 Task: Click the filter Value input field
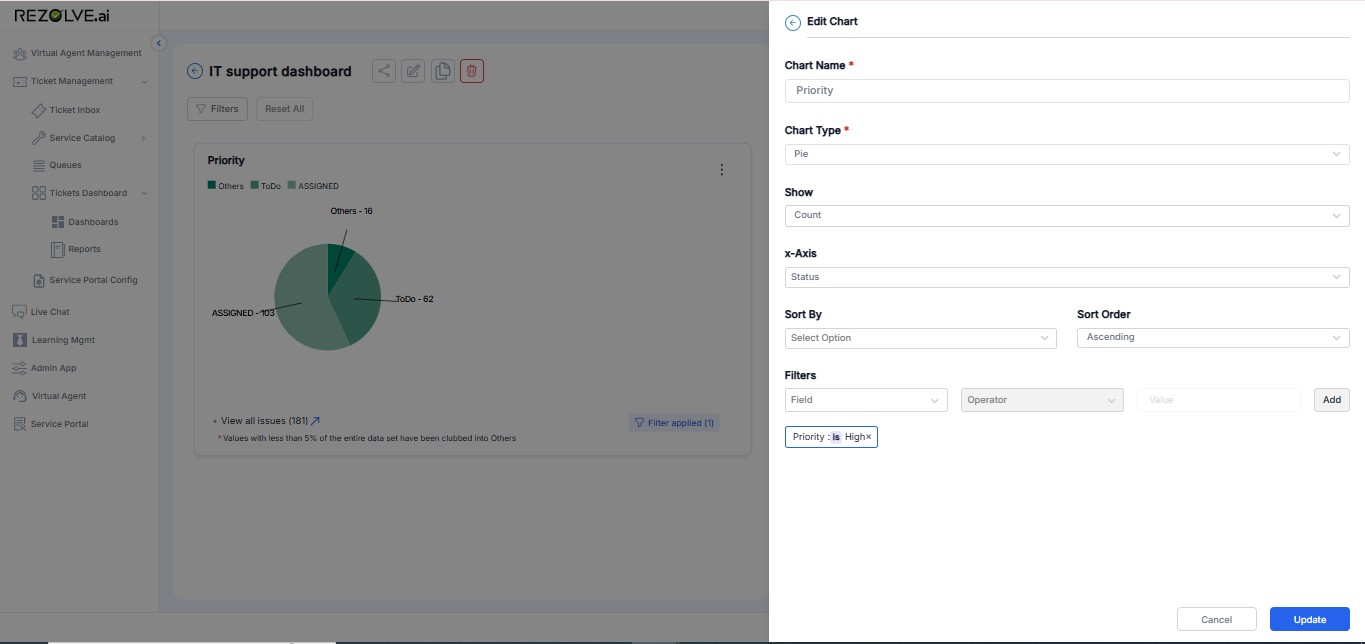tap(1219, 400)
